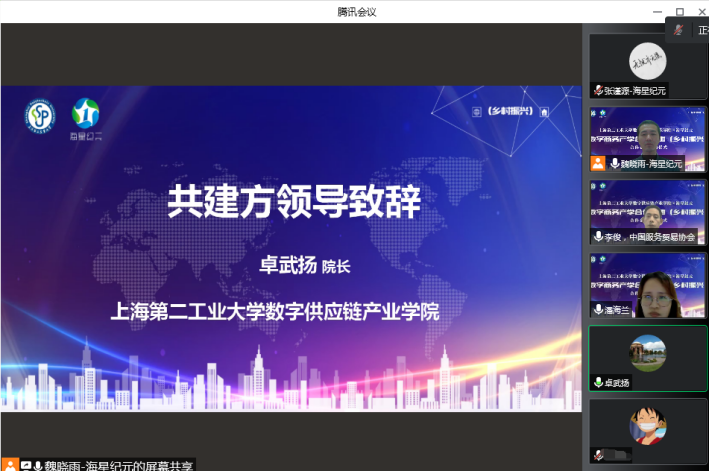
Task: Click slide title 共建方领导致辞
Action: [x=294, y=201]
